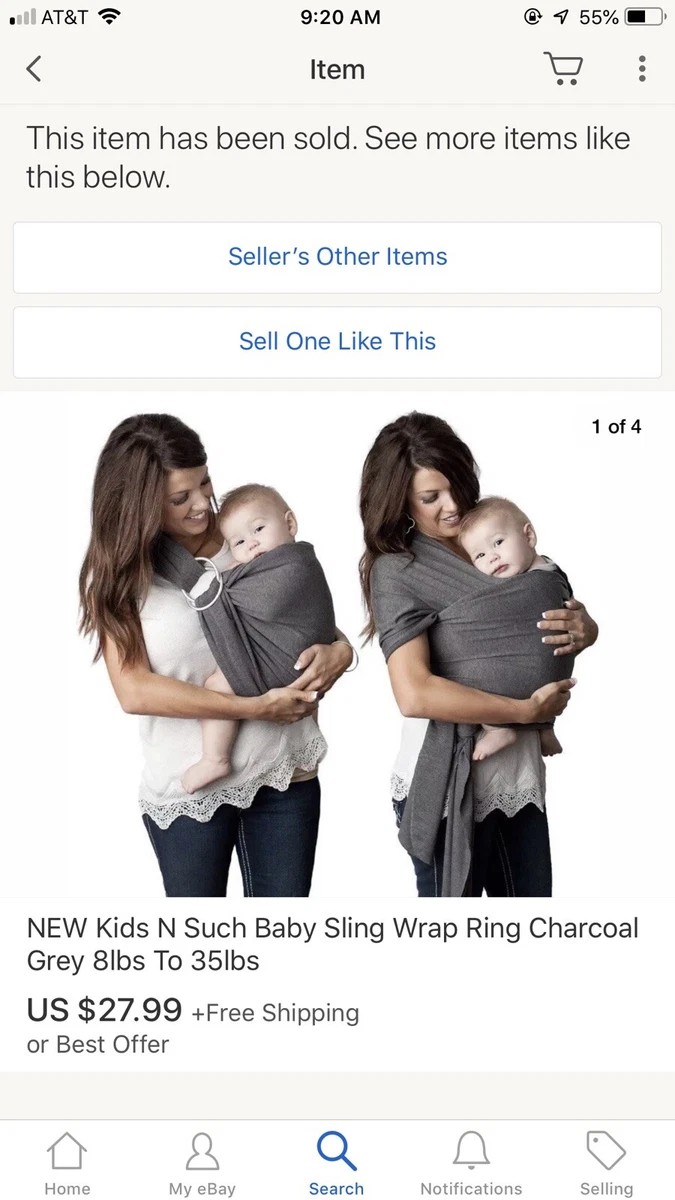
Task: View the wrap carrier product photo
Action: click(478, 655)
